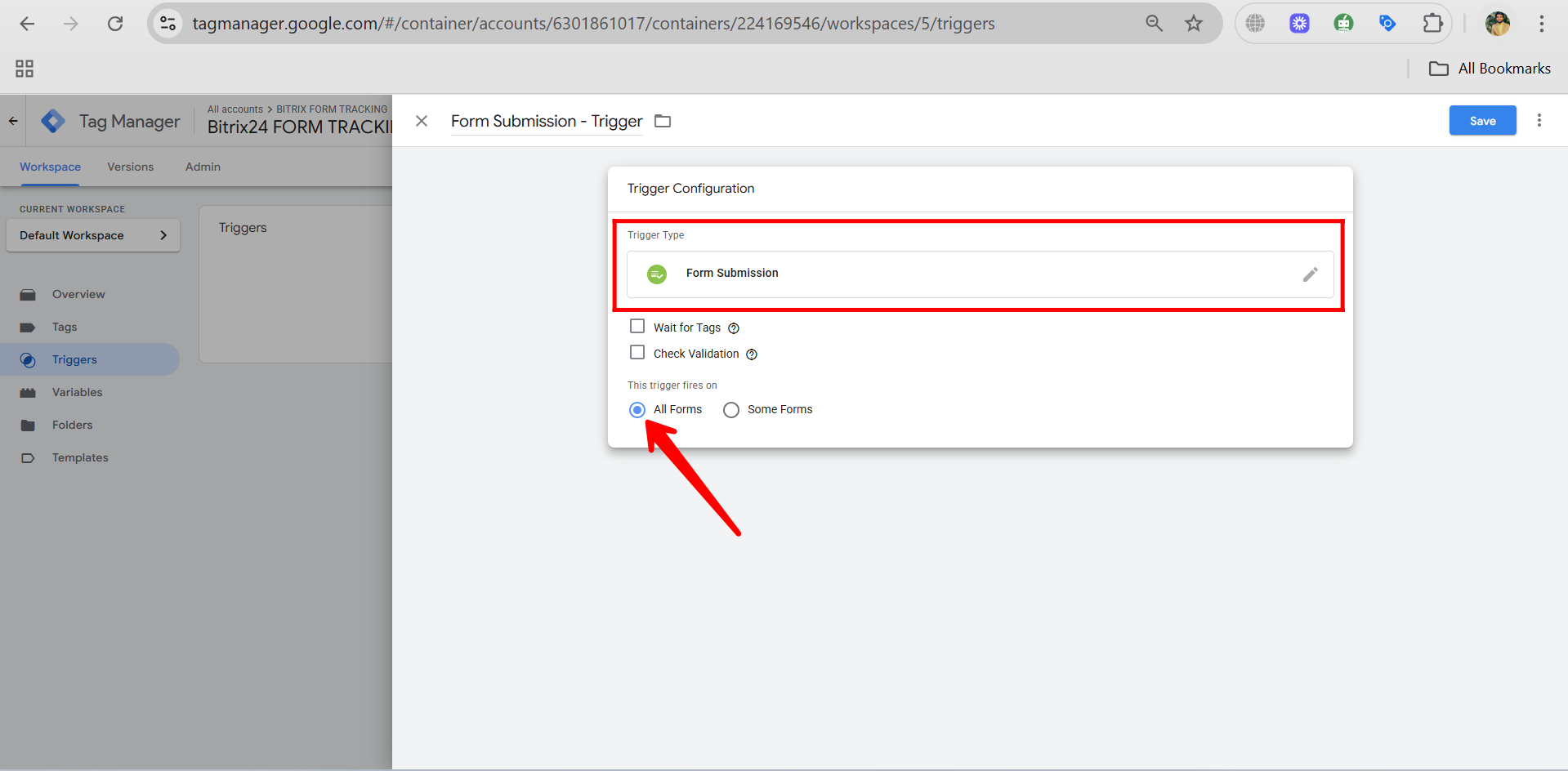This screenshot has height=771, width=1568.
Task: Click the browser address bar URL
Action: click(x=593, y=24)
